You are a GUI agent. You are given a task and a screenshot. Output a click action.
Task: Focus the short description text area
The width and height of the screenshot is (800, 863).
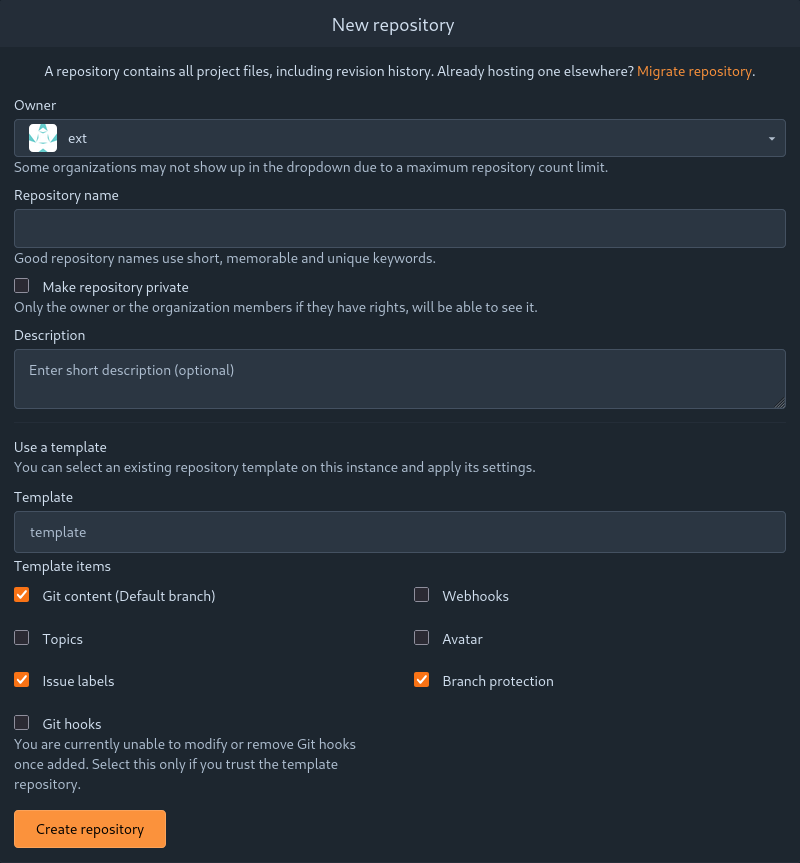[400, 378]
